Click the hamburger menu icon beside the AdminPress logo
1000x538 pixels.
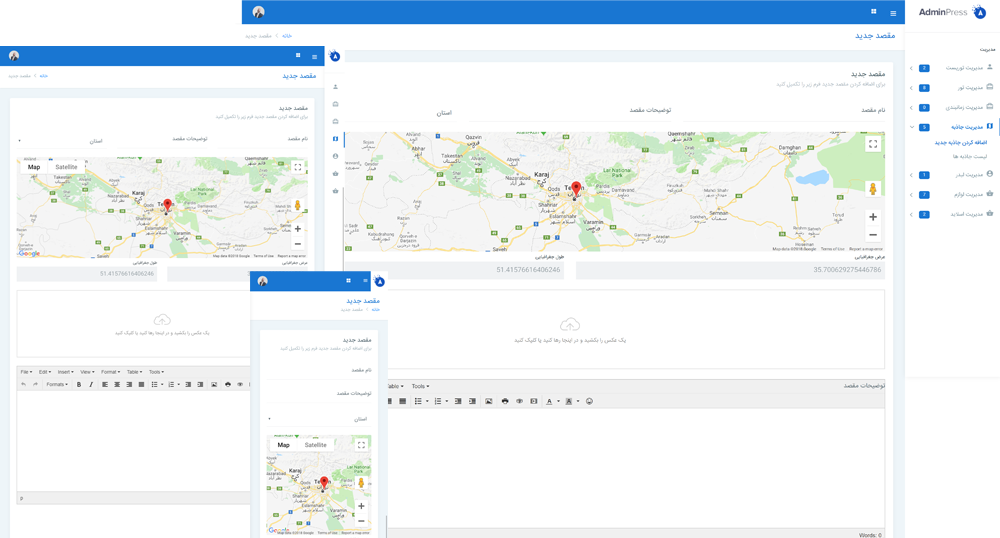(x=893, y=13)
